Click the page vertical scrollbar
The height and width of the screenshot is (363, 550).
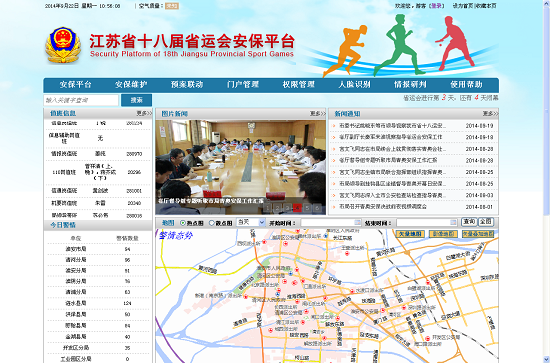(546, 181)
